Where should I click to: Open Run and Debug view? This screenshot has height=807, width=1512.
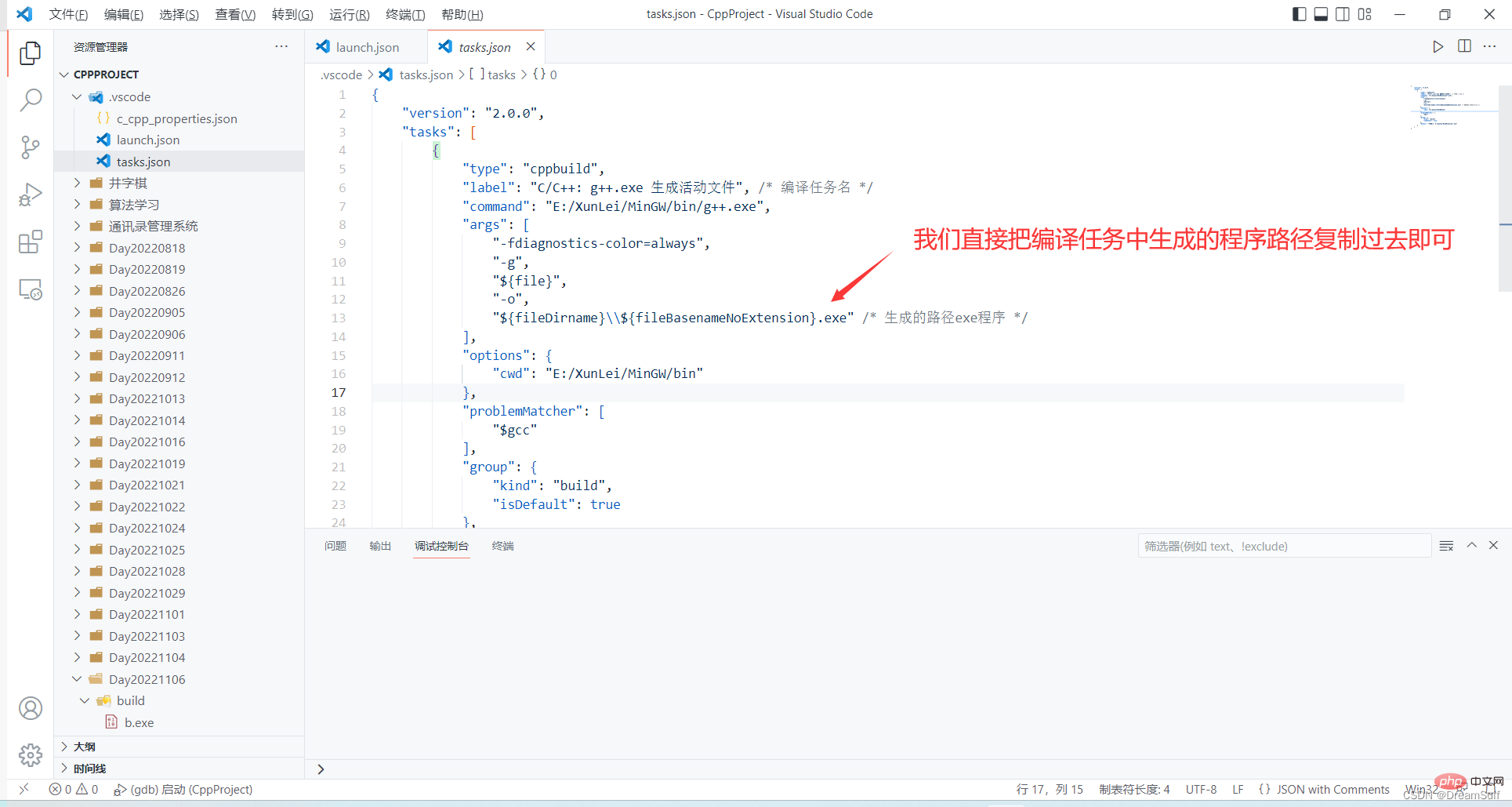click(30, 194)
